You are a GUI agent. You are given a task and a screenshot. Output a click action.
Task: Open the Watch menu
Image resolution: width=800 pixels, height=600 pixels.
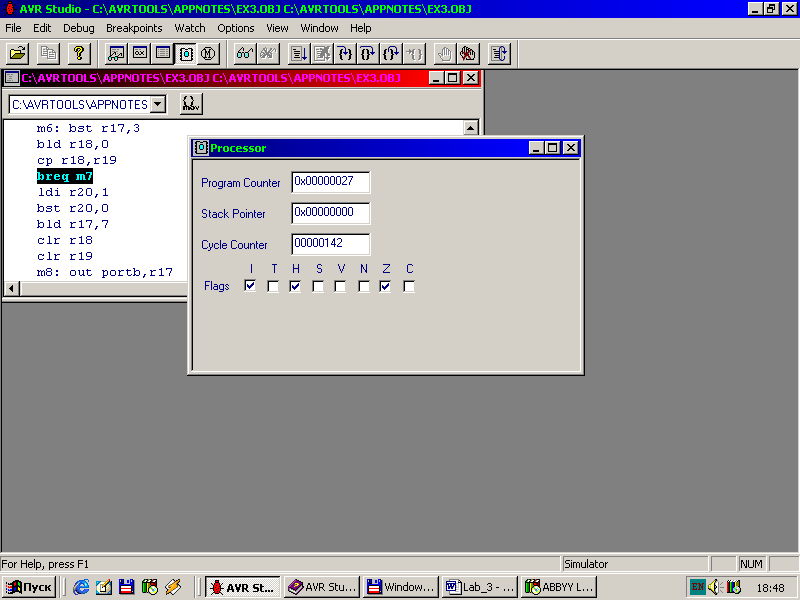click(190, 28)
